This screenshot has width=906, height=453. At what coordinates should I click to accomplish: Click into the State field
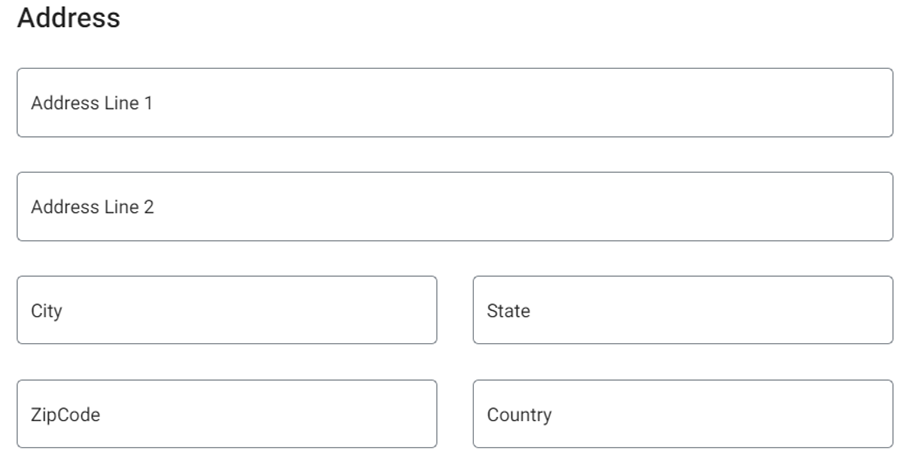pyautogui.click(x=682, y=311)
